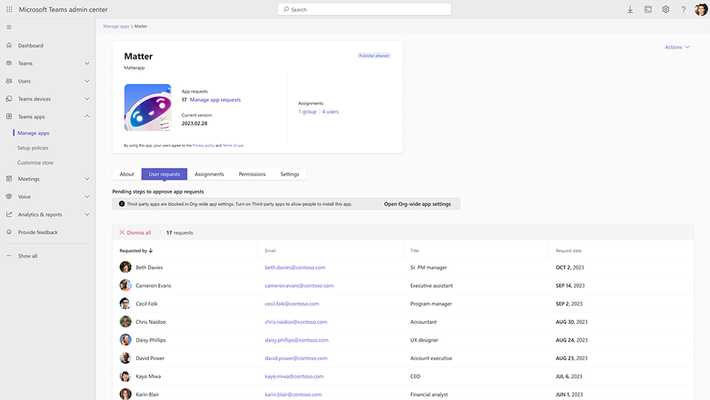Click Cecil Folk's avatar

click(x=125, y=304)
